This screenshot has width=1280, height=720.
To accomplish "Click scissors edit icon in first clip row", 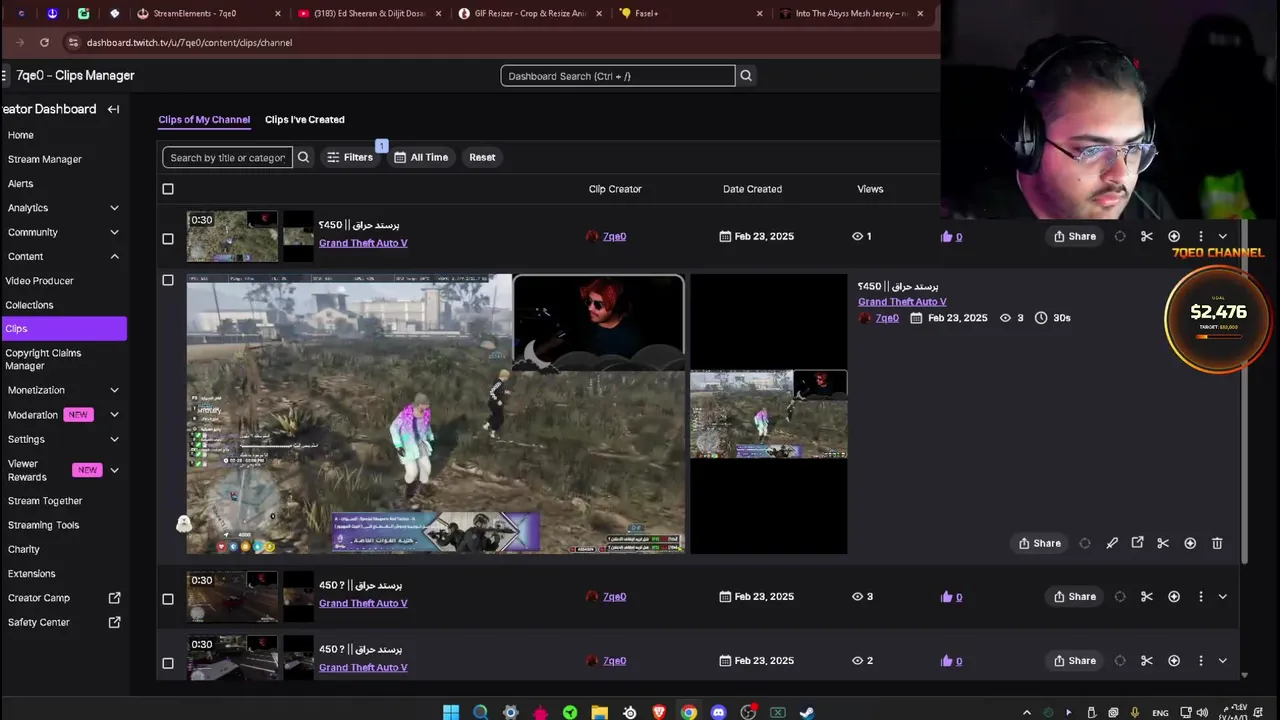I will pyautogui.click(x=1147, y=237).
